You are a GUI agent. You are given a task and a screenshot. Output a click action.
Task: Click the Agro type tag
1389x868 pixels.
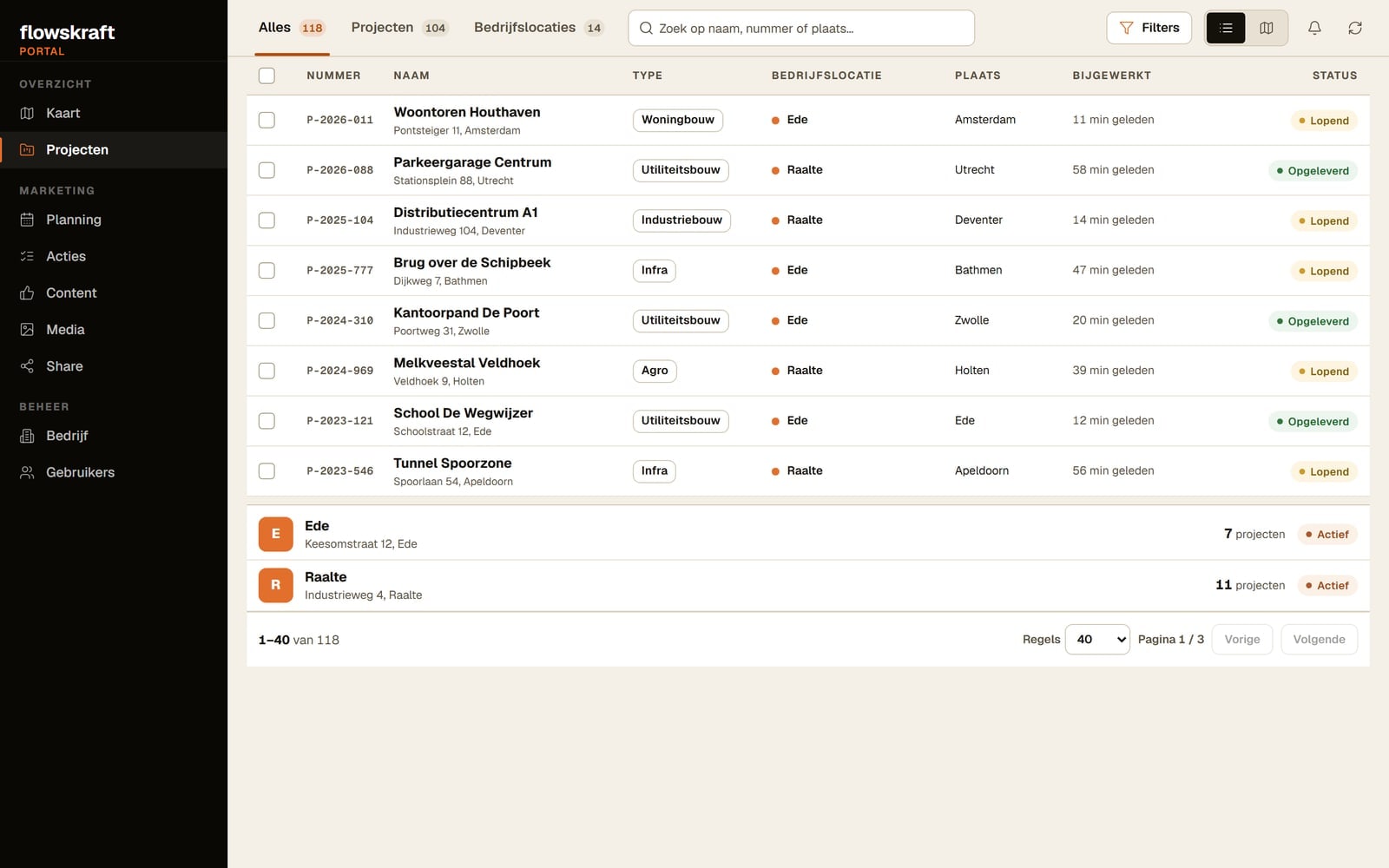point(655,371)
